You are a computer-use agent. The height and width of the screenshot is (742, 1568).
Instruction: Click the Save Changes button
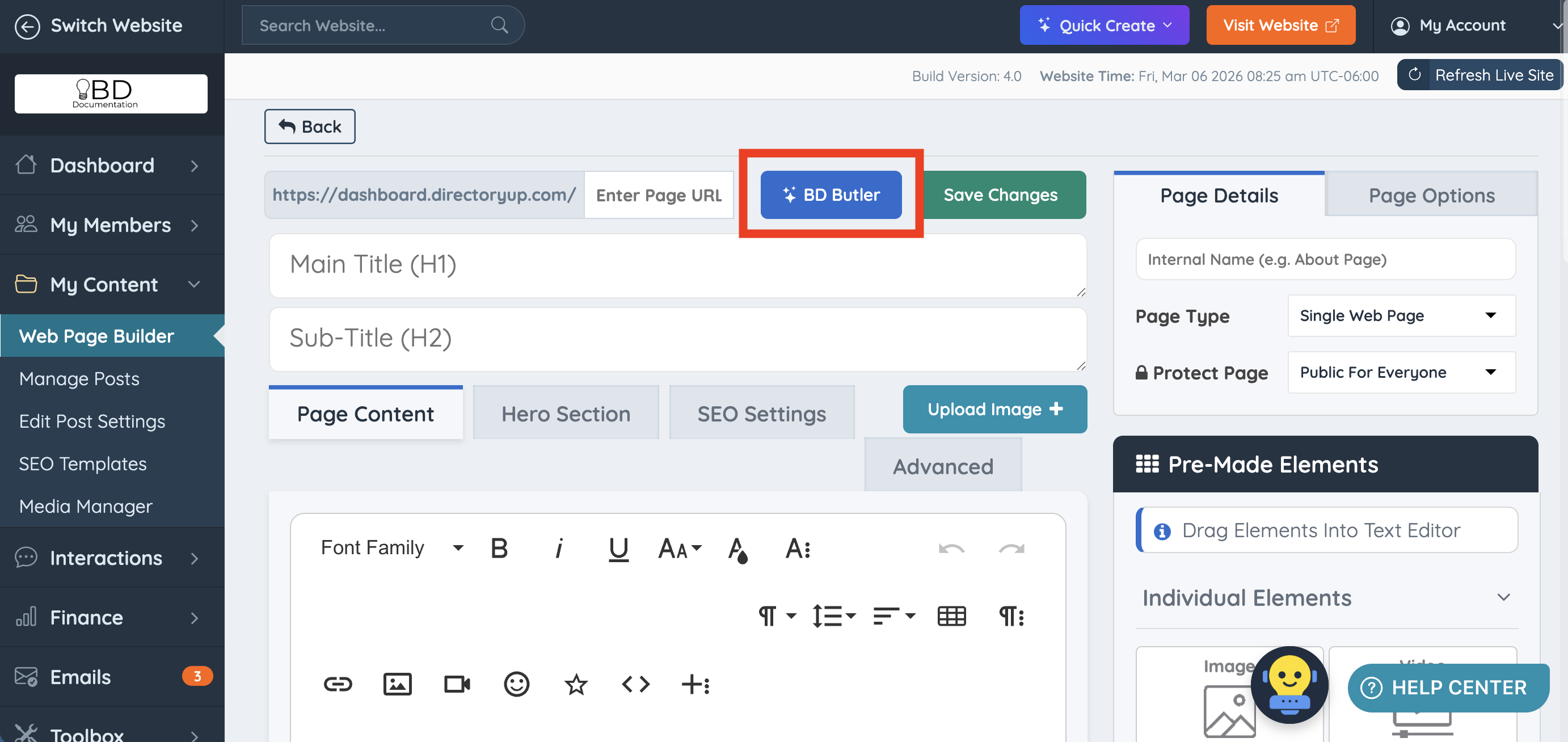[x=1000, y=195]
